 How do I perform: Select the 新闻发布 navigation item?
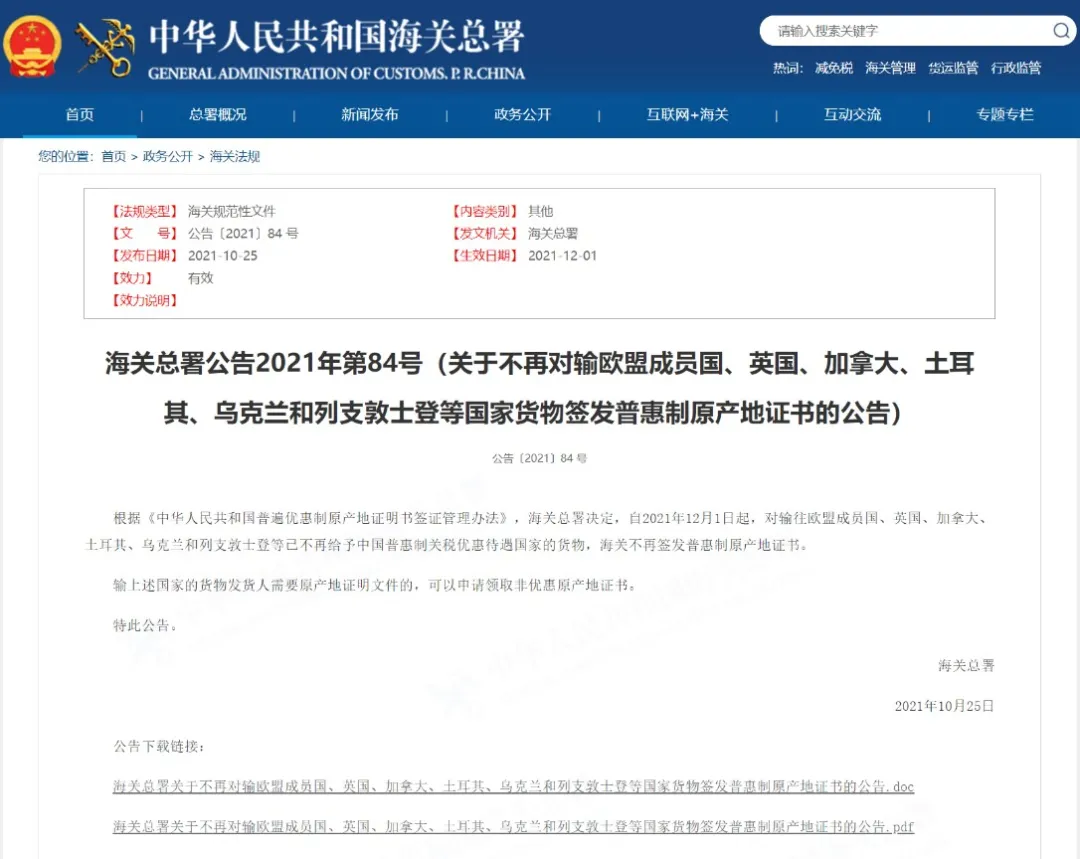click(x=370, y=114)
